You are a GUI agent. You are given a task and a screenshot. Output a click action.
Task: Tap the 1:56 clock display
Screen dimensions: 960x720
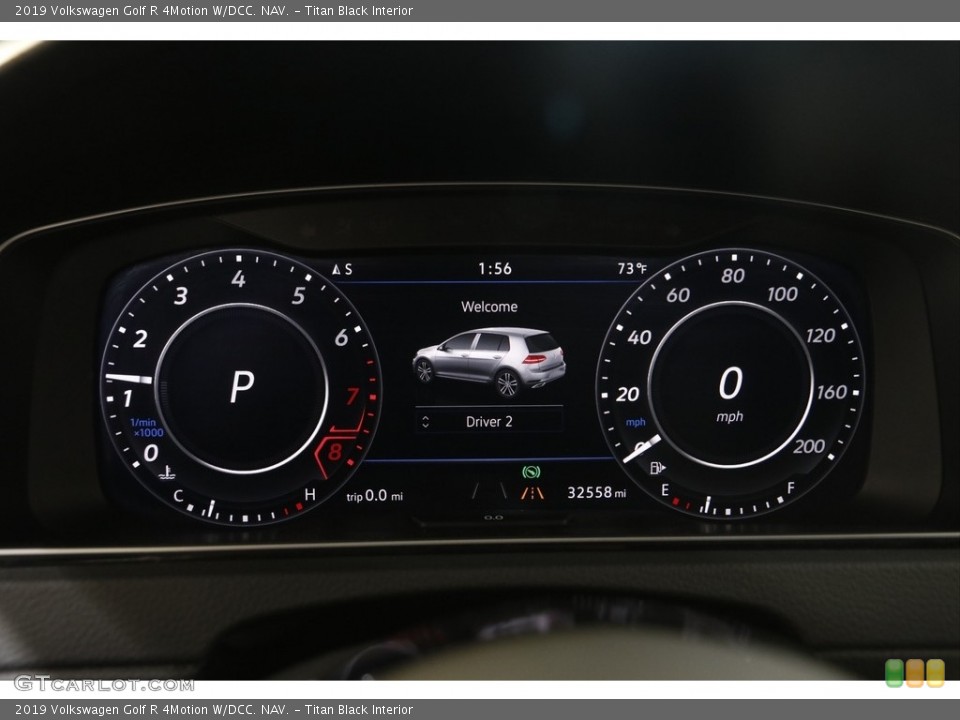coord(495,269)
